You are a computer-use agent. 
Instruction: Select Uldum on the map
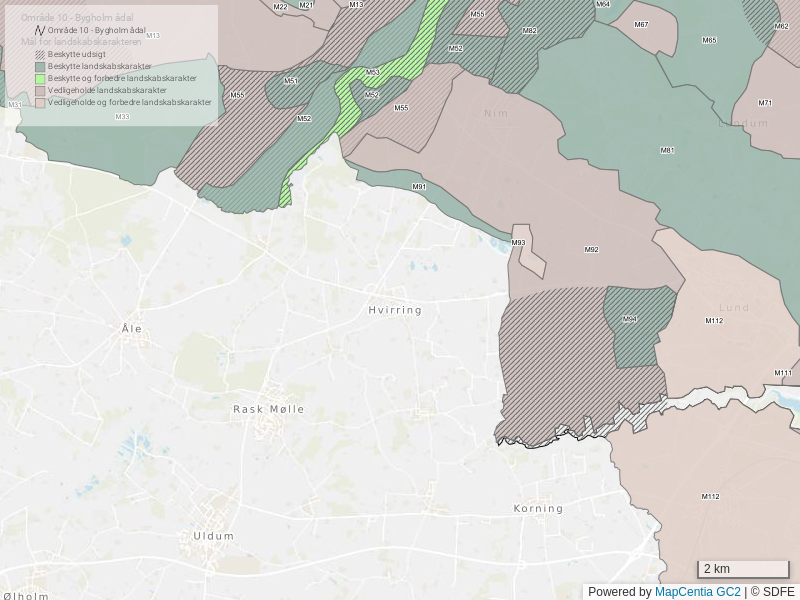point(213,536)
